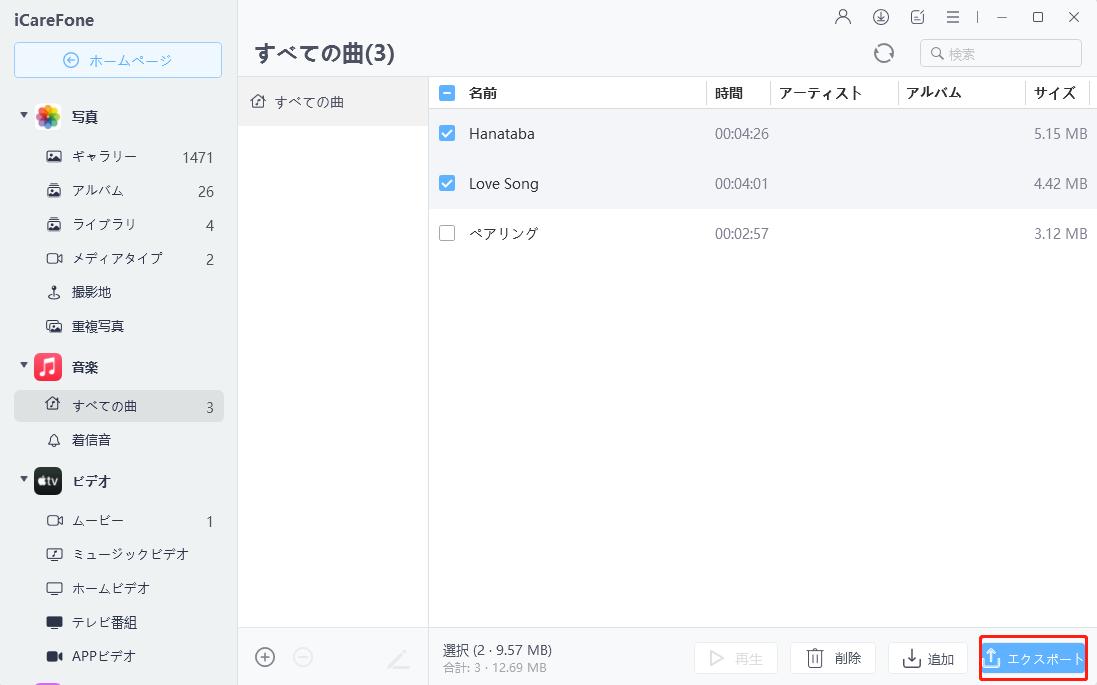Click the 削除 delete button
Viewport: 1097px width, 685px height.
pyautogui.click(x=833, y=658)
